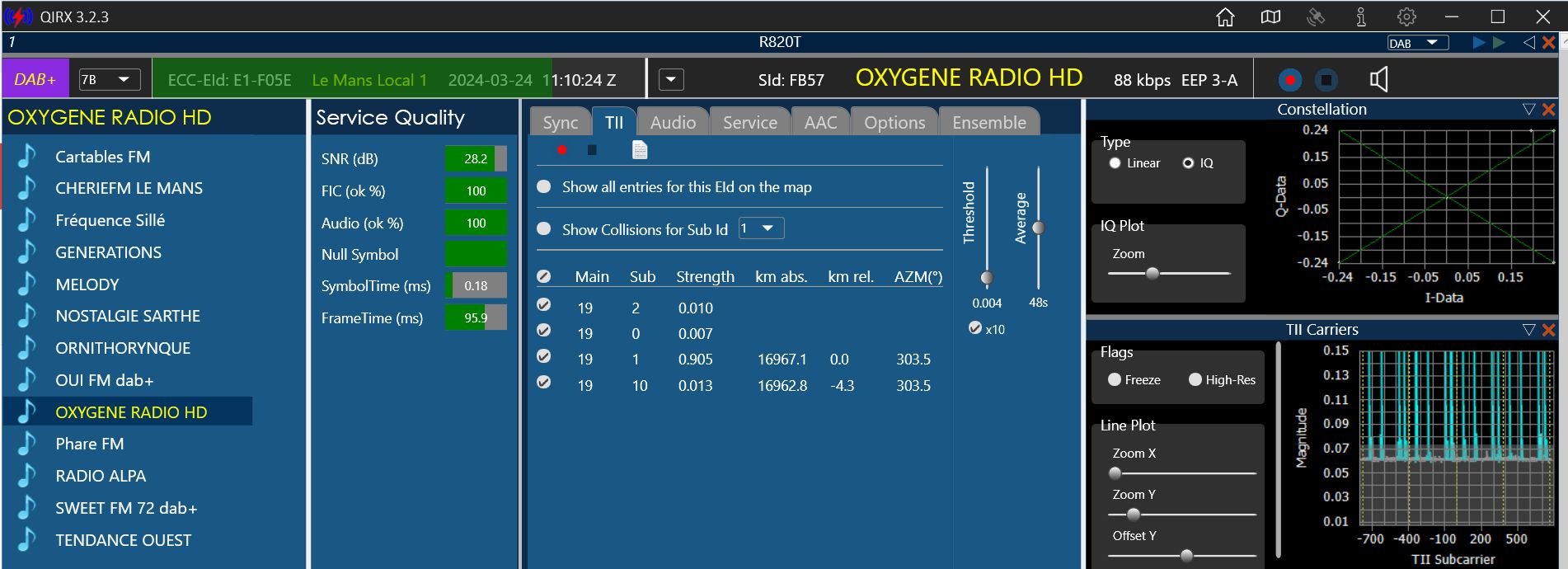Click the Home icon in title bar
The width and height of the screenshot is (1568, 569).
pos(1225,16)
